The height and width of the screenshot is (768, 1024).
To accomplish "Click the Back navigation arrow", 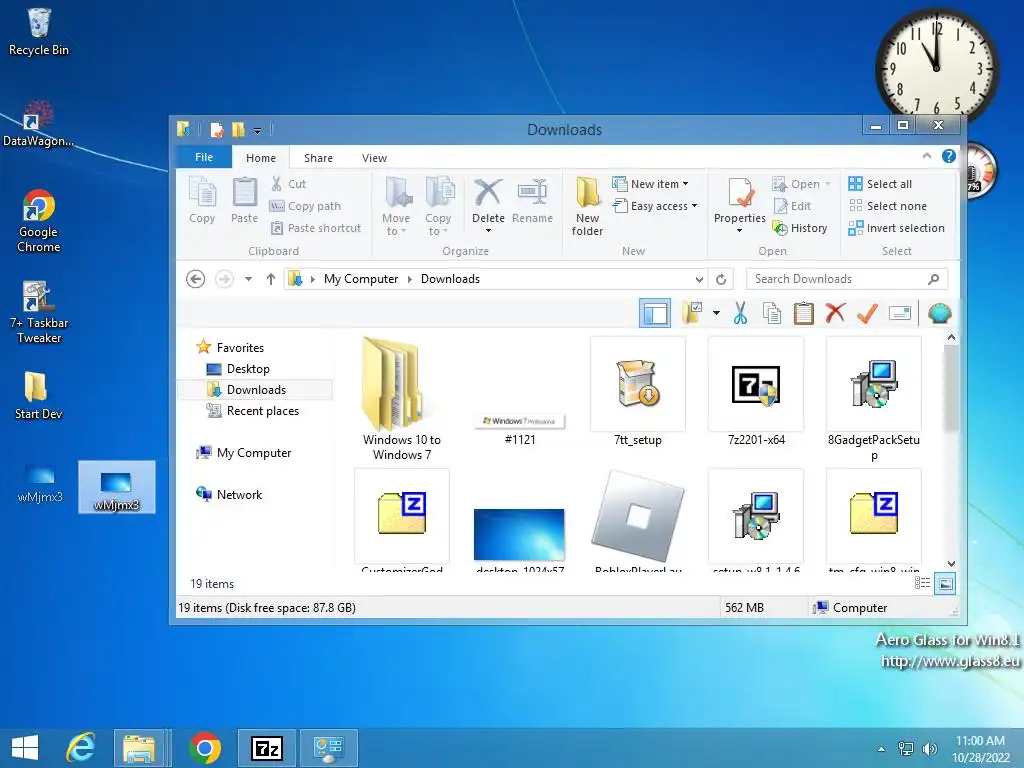I will click(195, 279).
